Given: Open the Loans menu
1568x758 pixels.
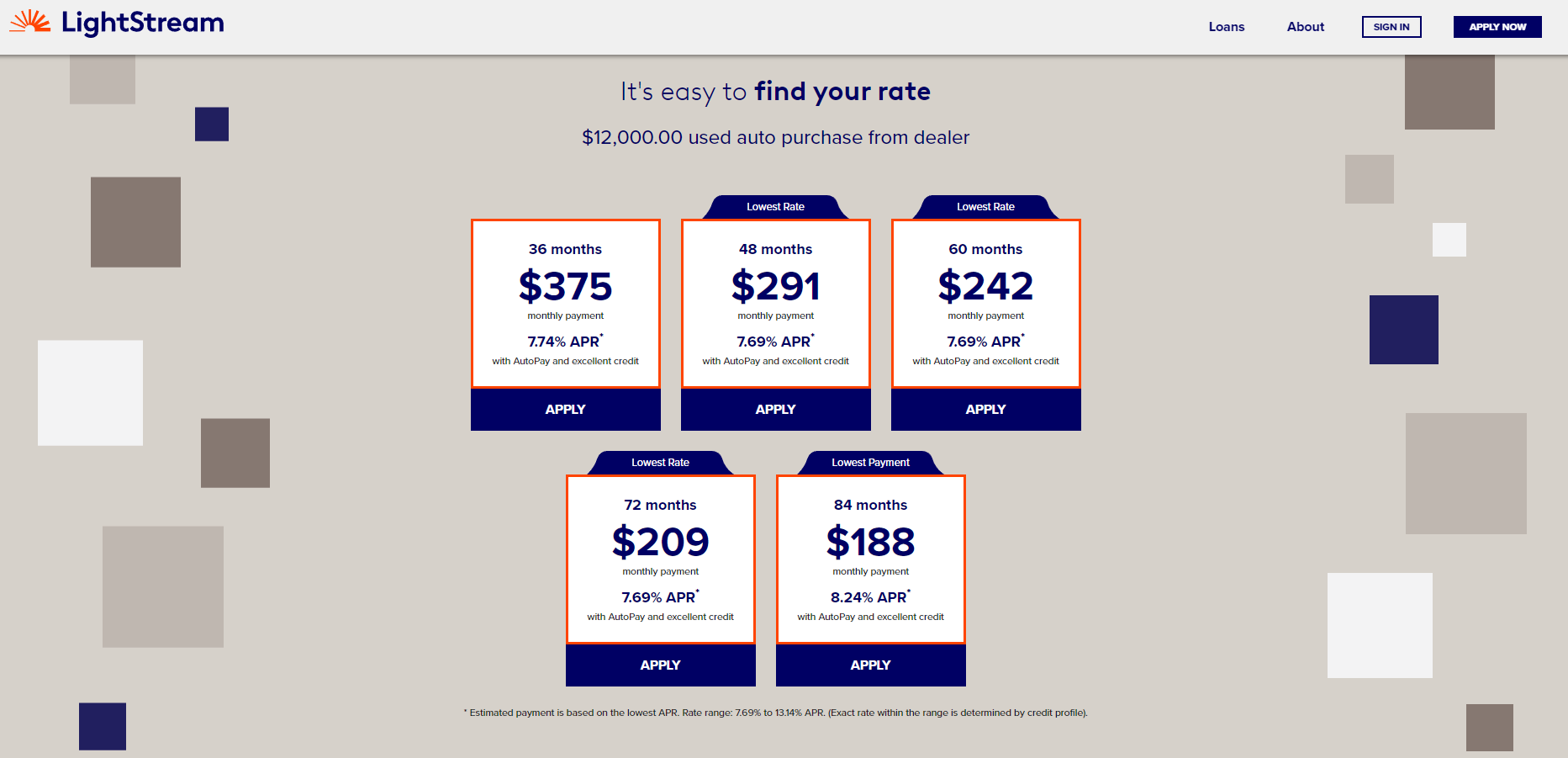Looking at the screenshot, I should pyautogui.click(x=1227, y=27).
